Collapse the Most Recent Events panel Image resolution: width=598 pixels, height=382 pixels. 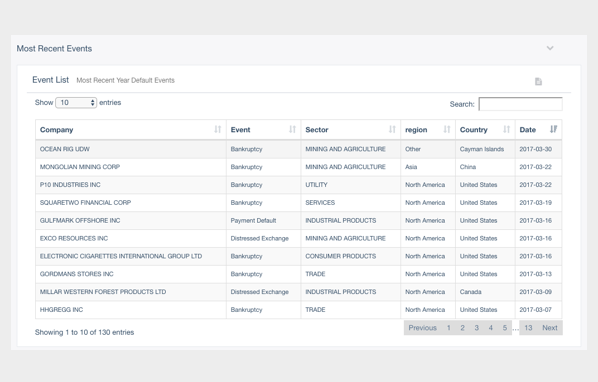(x=550, y=48)
